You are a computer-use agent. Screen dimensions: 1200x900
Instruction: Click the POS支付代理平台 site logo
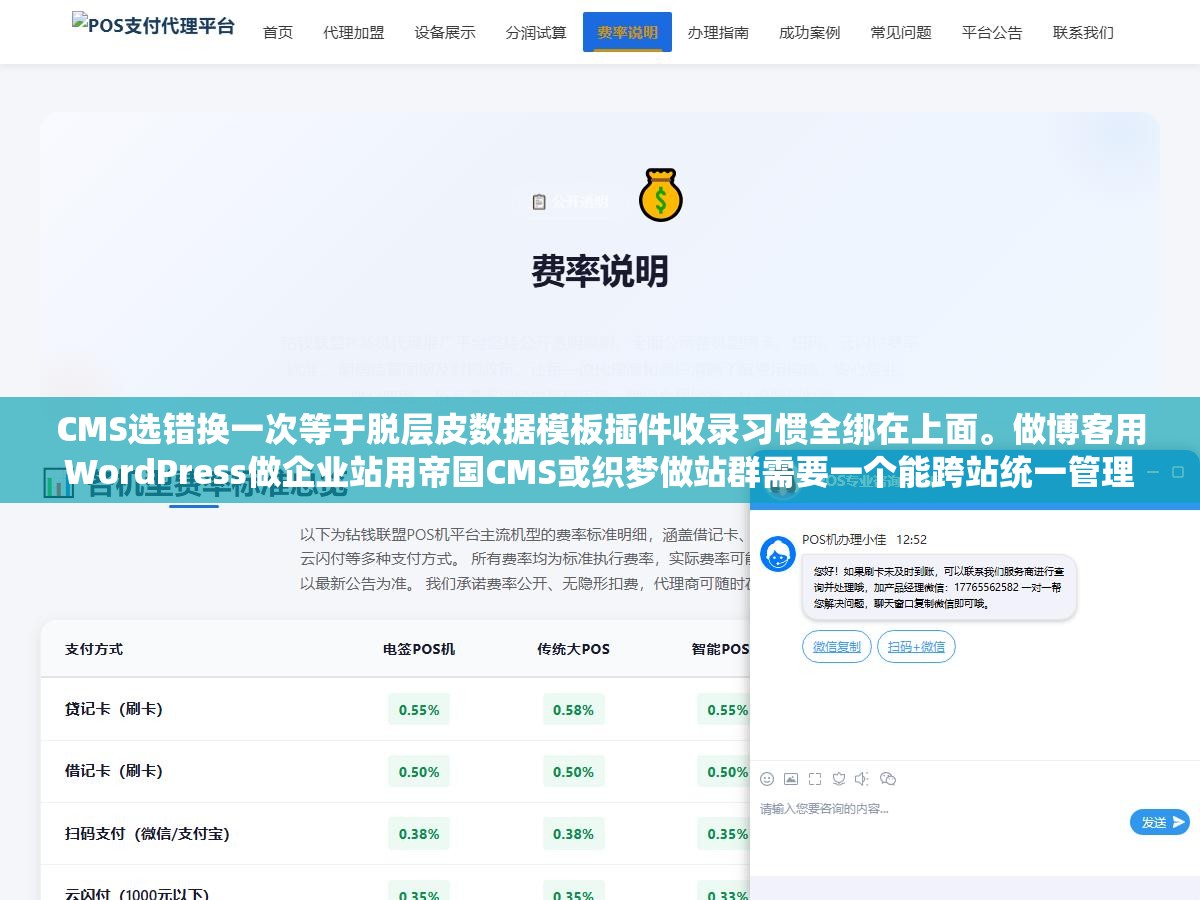[x=153, y=25]
